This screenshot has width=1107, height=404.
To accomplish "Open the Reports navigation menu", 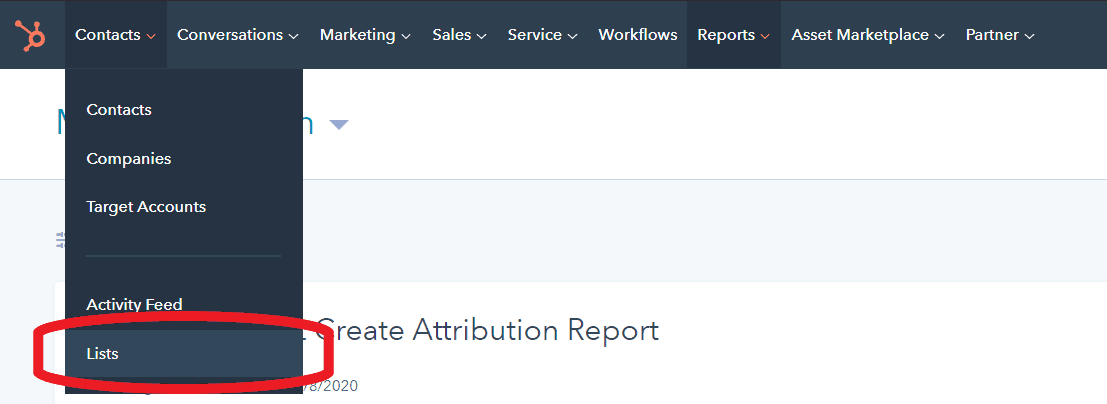I will [734, 35].
